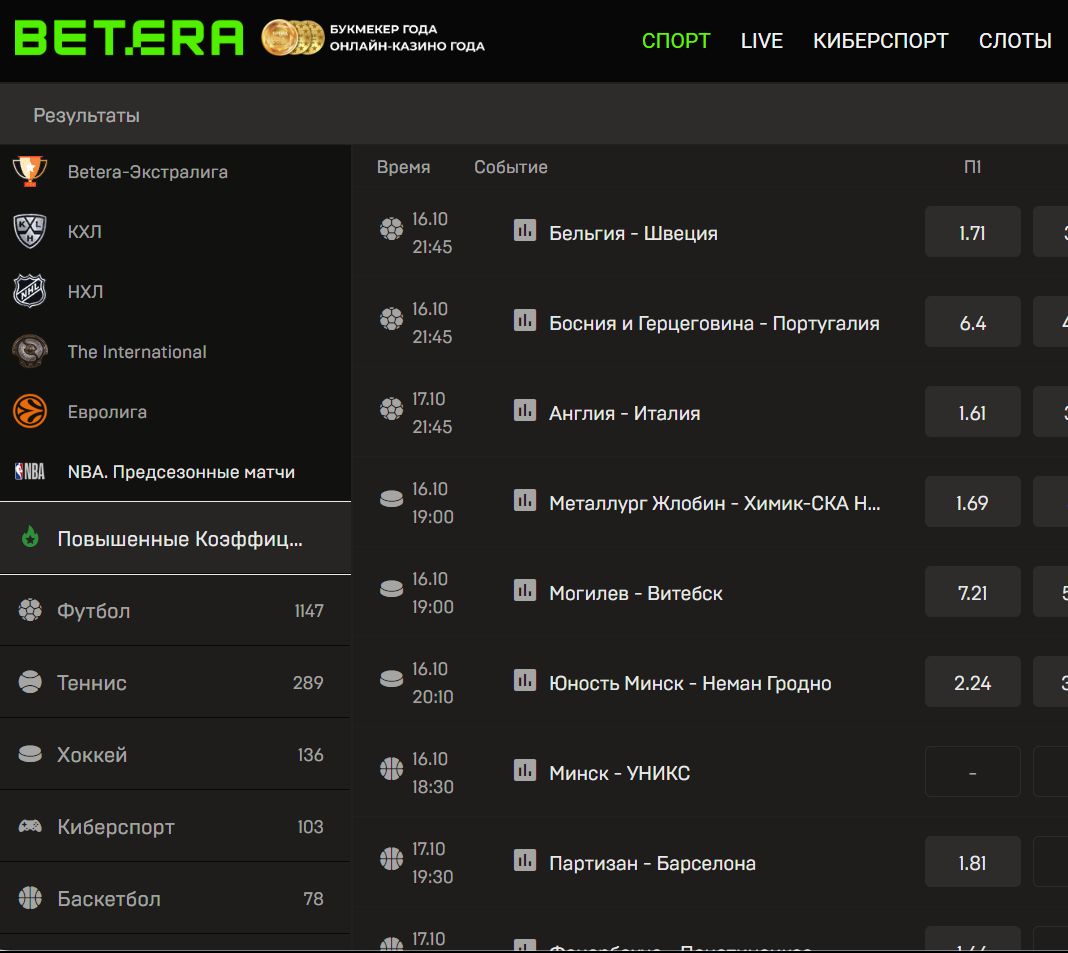
Task: Select П1 odds 7.21 for Могилев
Action: pos(973,591)
